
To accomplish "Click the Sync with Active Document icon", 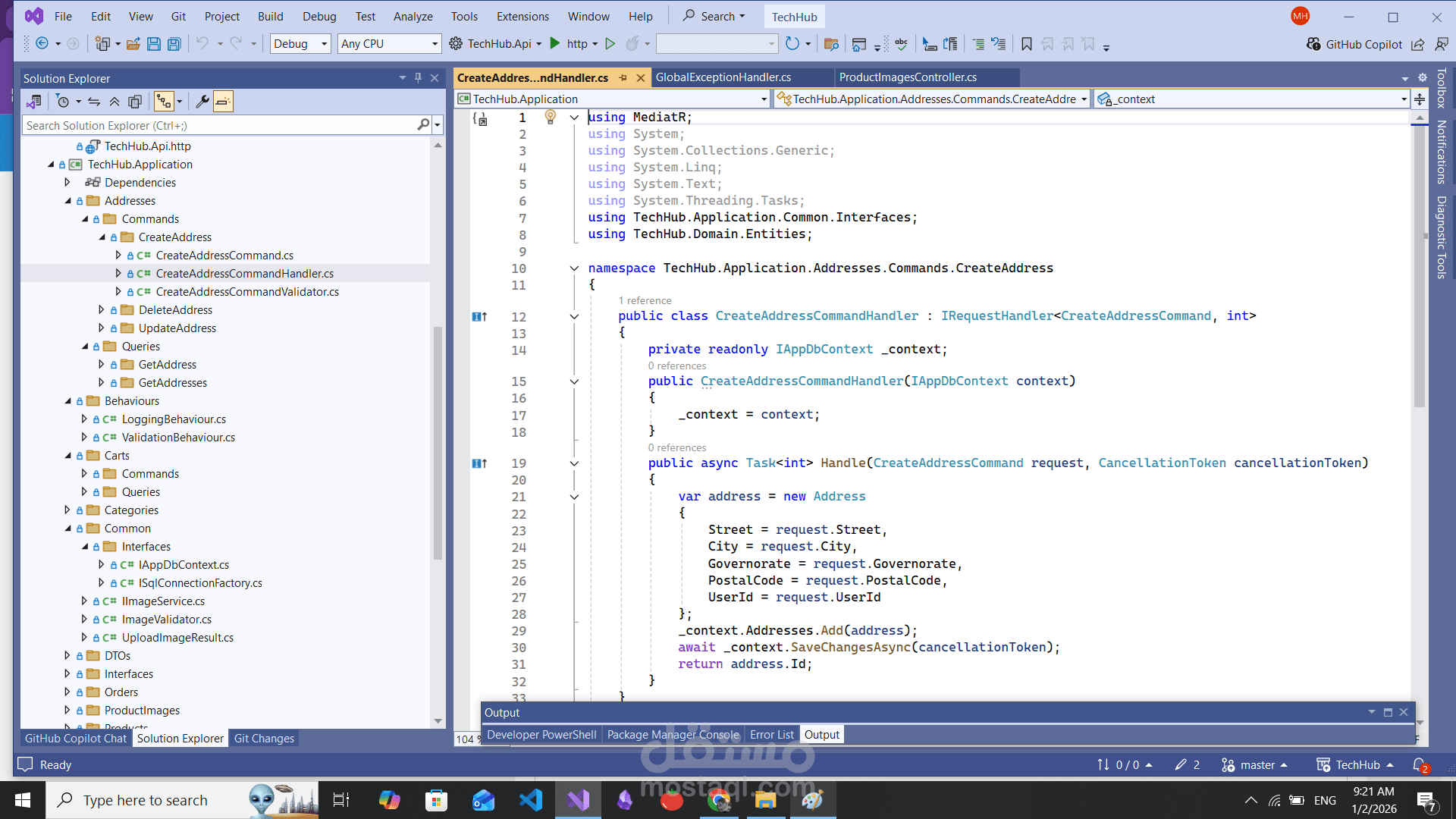I will point(94,102).
